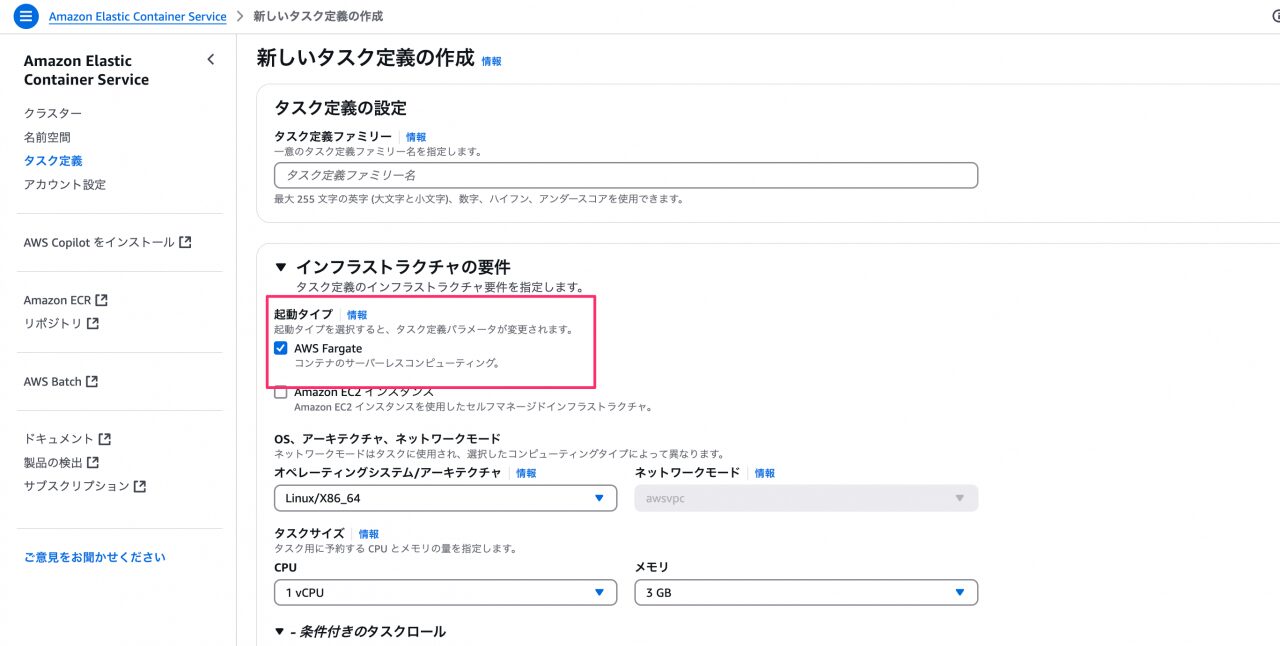Click external-link icon beside ドキュメント

pos(105,439)
